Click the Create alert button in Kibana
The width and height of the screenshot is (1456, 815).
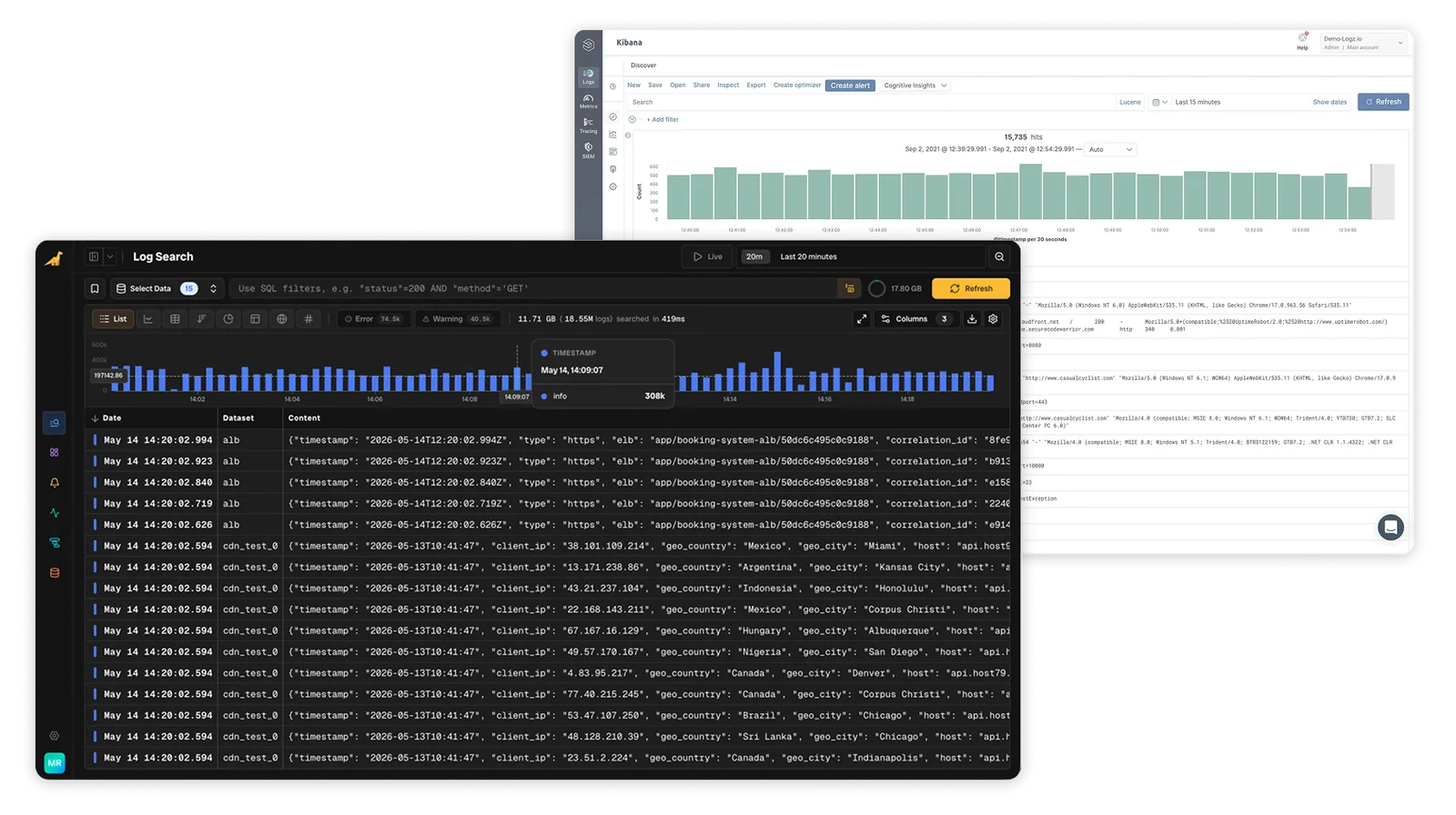coord(850,86)
